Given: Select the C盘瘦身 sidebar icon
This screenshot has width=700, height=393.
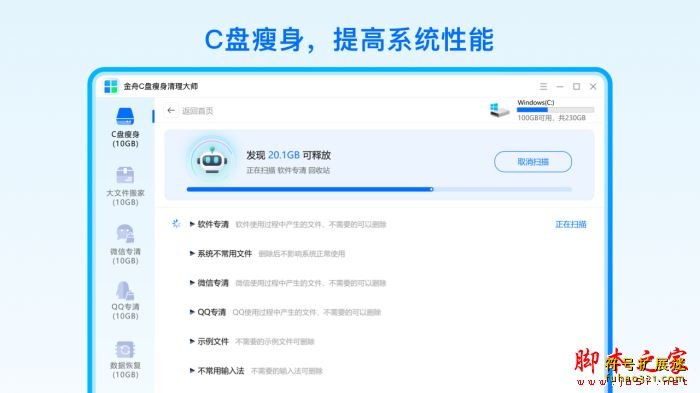Looking at the screenshot, I should [x=125, y=117].
